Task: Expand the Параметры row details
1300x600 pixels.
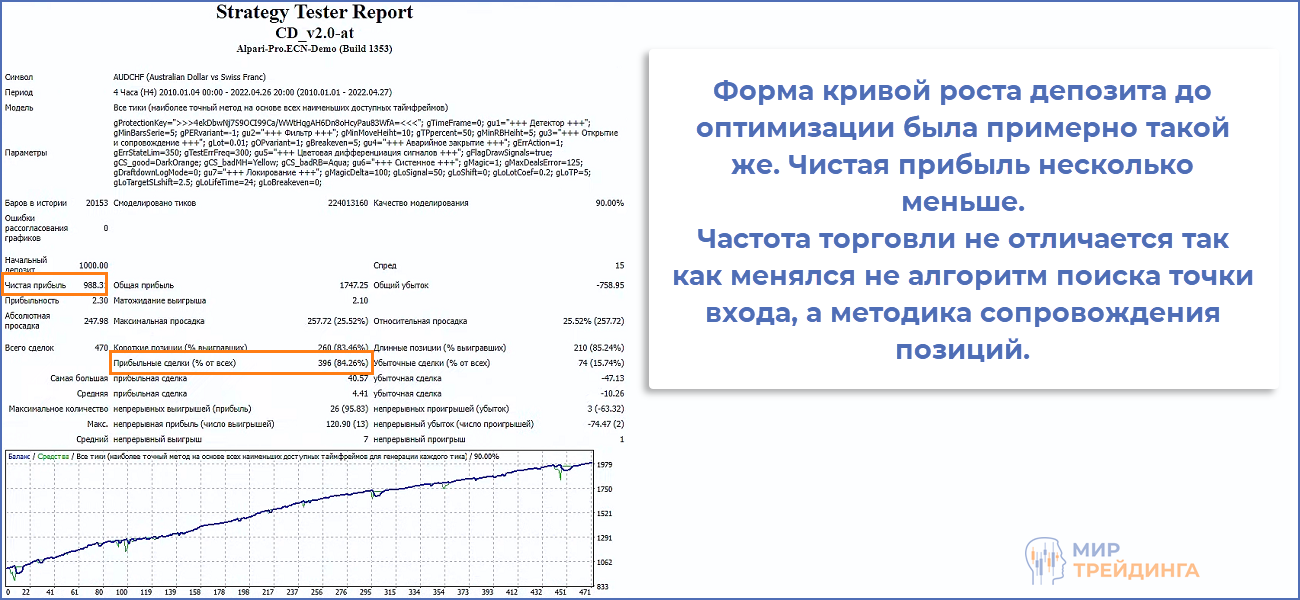Action: click(25, 154)
